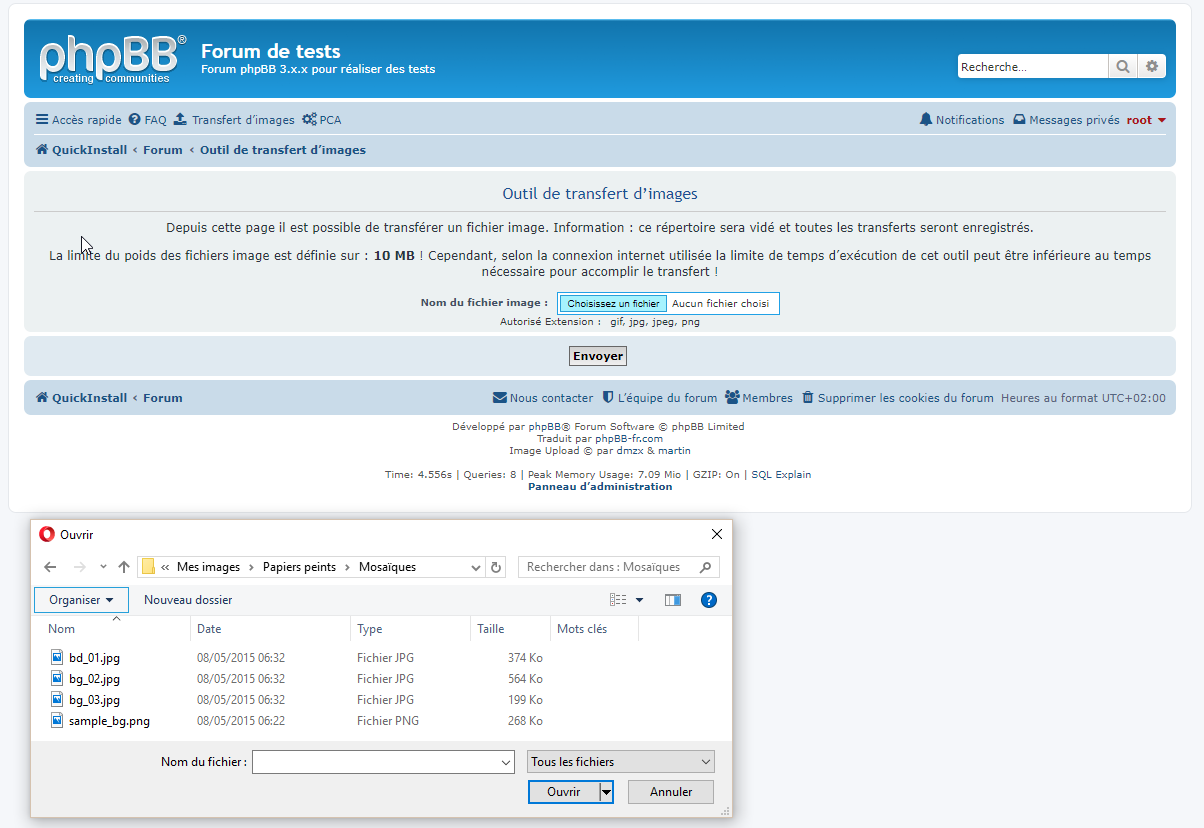Expand the Organiser dropdown

coord(81,600)
